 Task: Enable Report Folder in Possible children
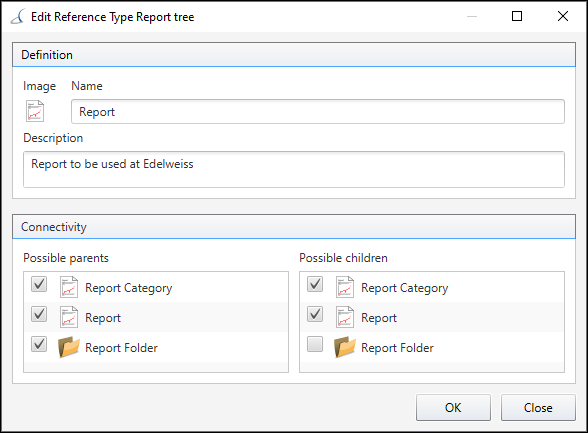coord(315,344)
